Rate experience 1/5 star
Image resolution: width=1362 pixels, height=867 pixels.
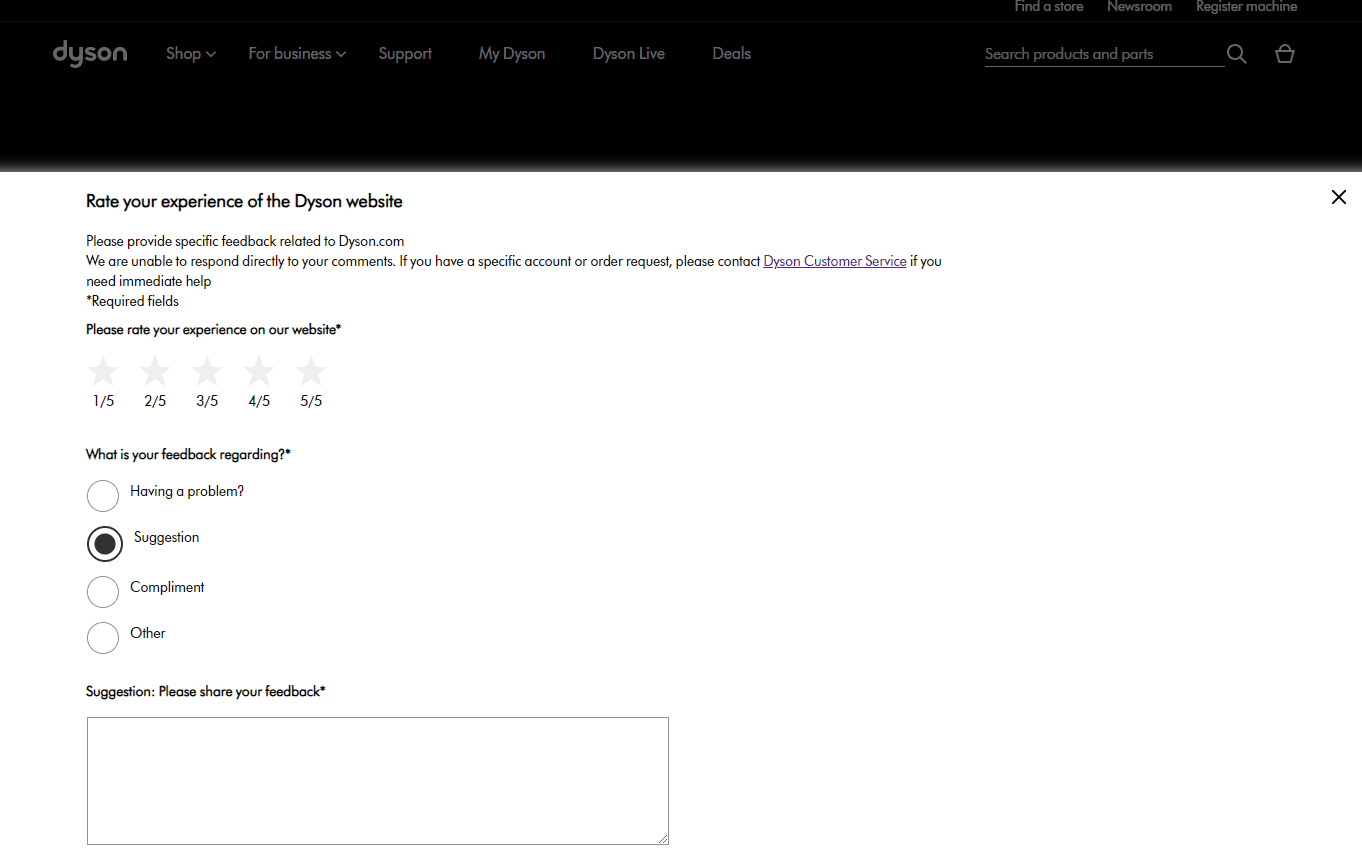[103, 372]
